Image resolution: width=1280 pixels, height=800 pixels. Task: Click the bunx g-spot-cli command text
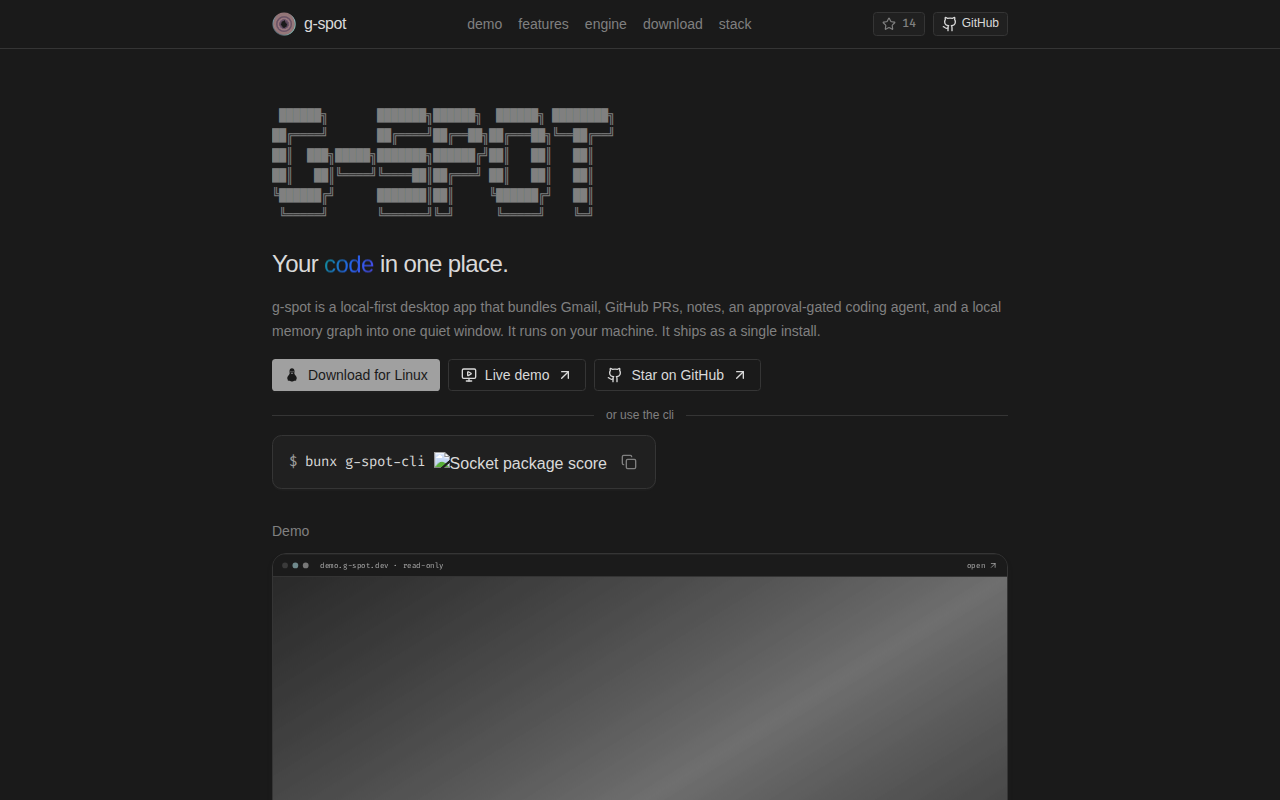pos(365,462)
